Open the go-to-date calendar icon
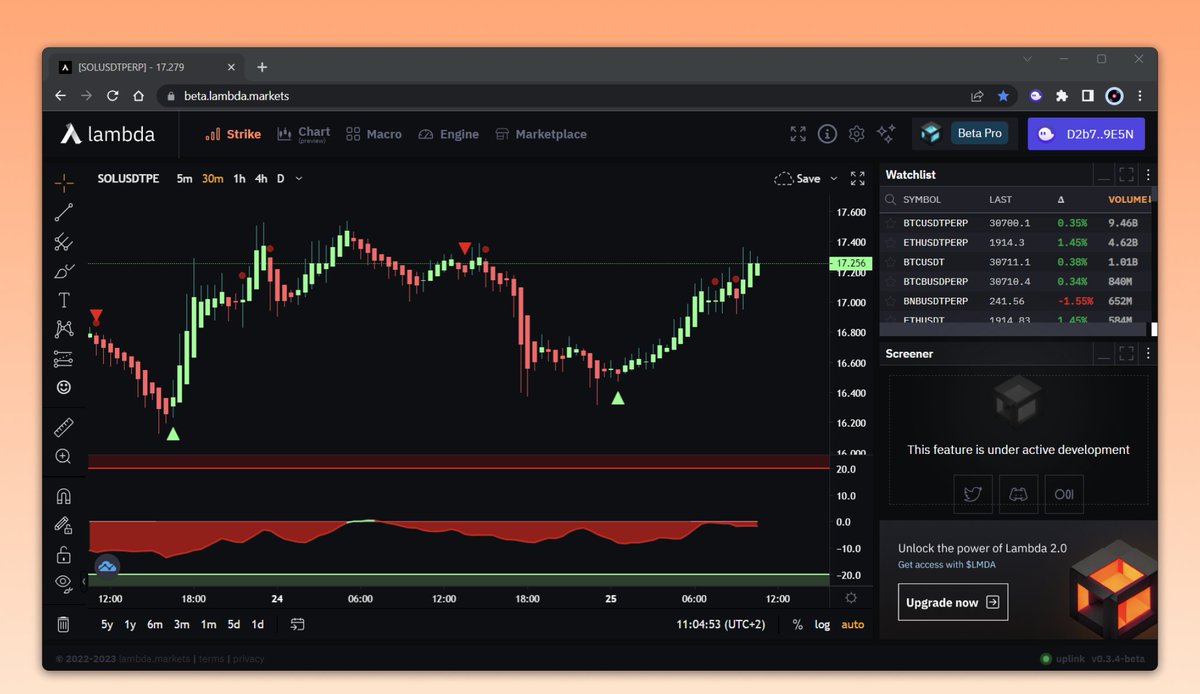 (x=298, y=624)
